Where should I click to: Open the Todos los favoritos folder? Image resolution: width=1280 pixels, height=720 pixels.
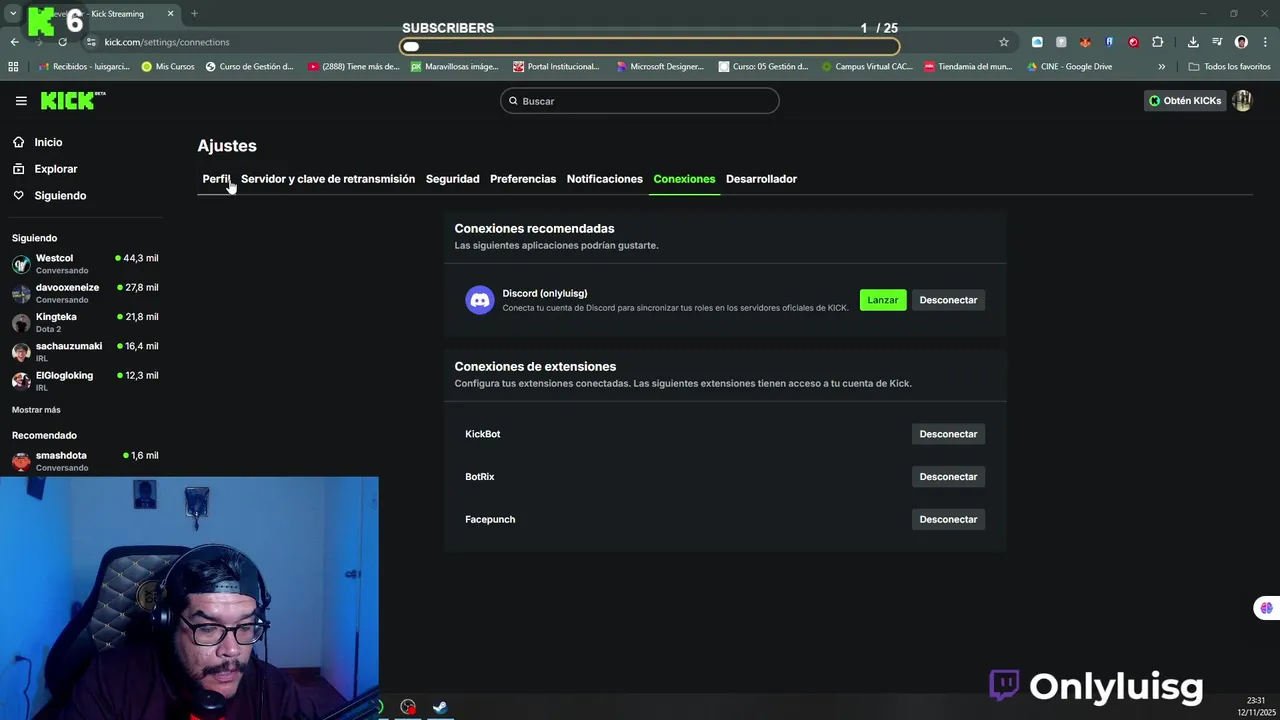coord(1229,67)
